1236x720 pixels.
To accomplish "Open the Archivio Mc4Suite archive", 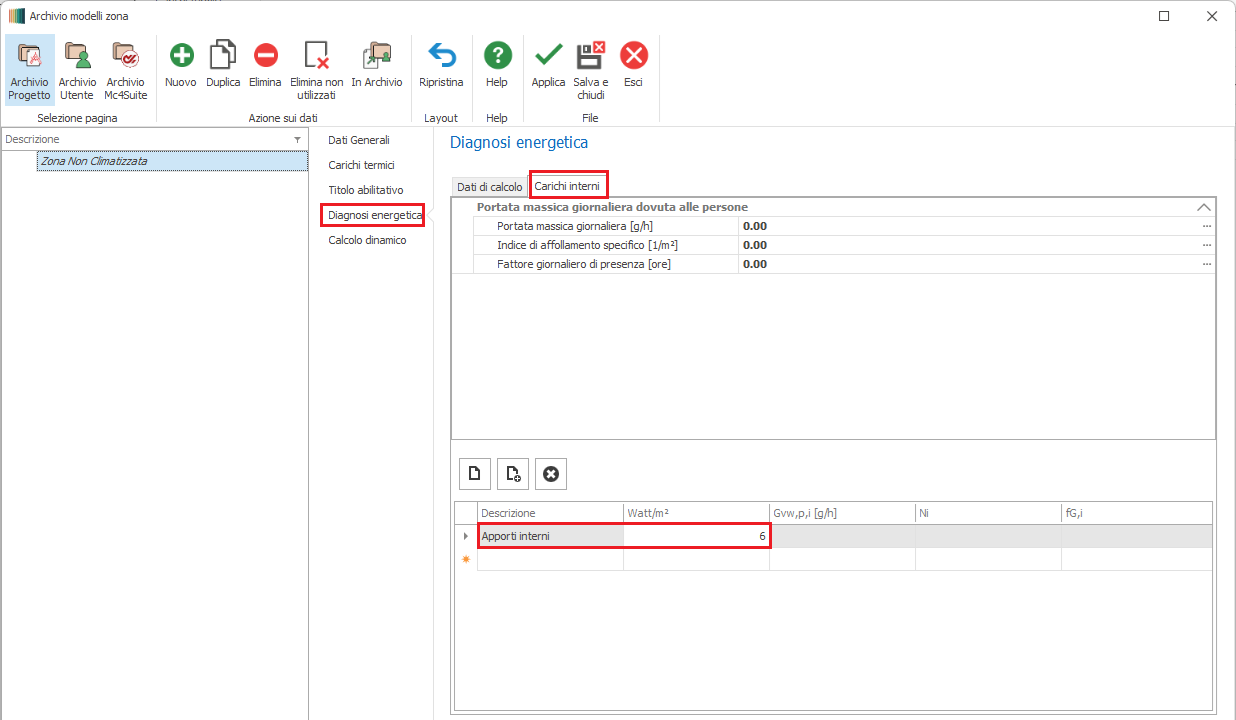I will 125,68.
